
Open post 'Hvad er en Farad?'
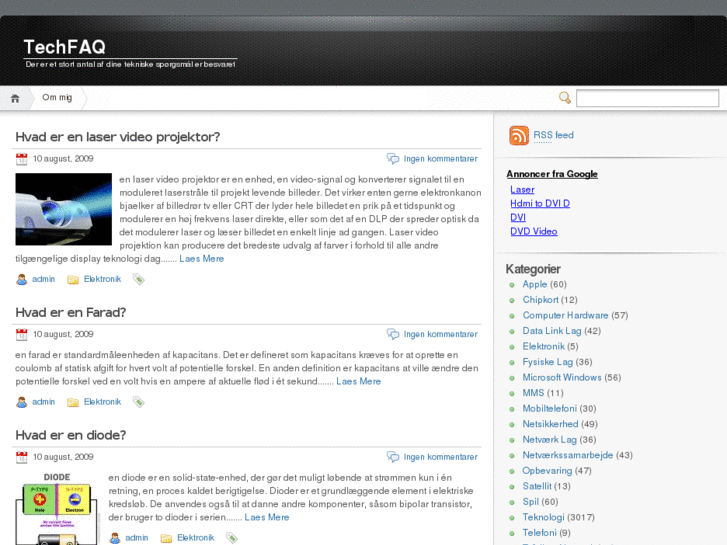click(70, 313)
